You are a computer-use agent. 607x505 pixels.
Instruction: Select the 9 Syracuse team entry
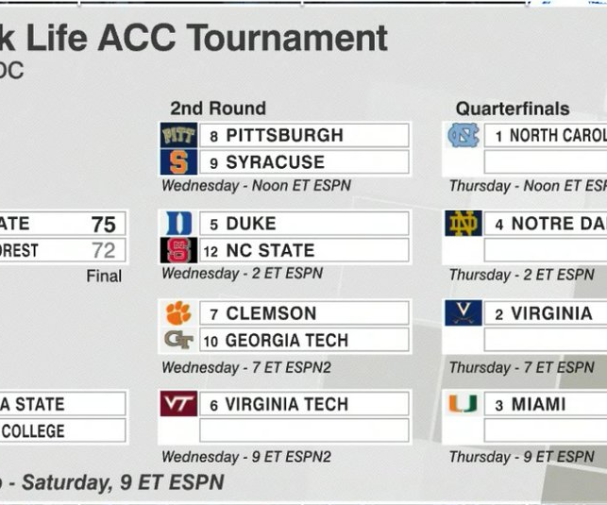tap(304, 162)
